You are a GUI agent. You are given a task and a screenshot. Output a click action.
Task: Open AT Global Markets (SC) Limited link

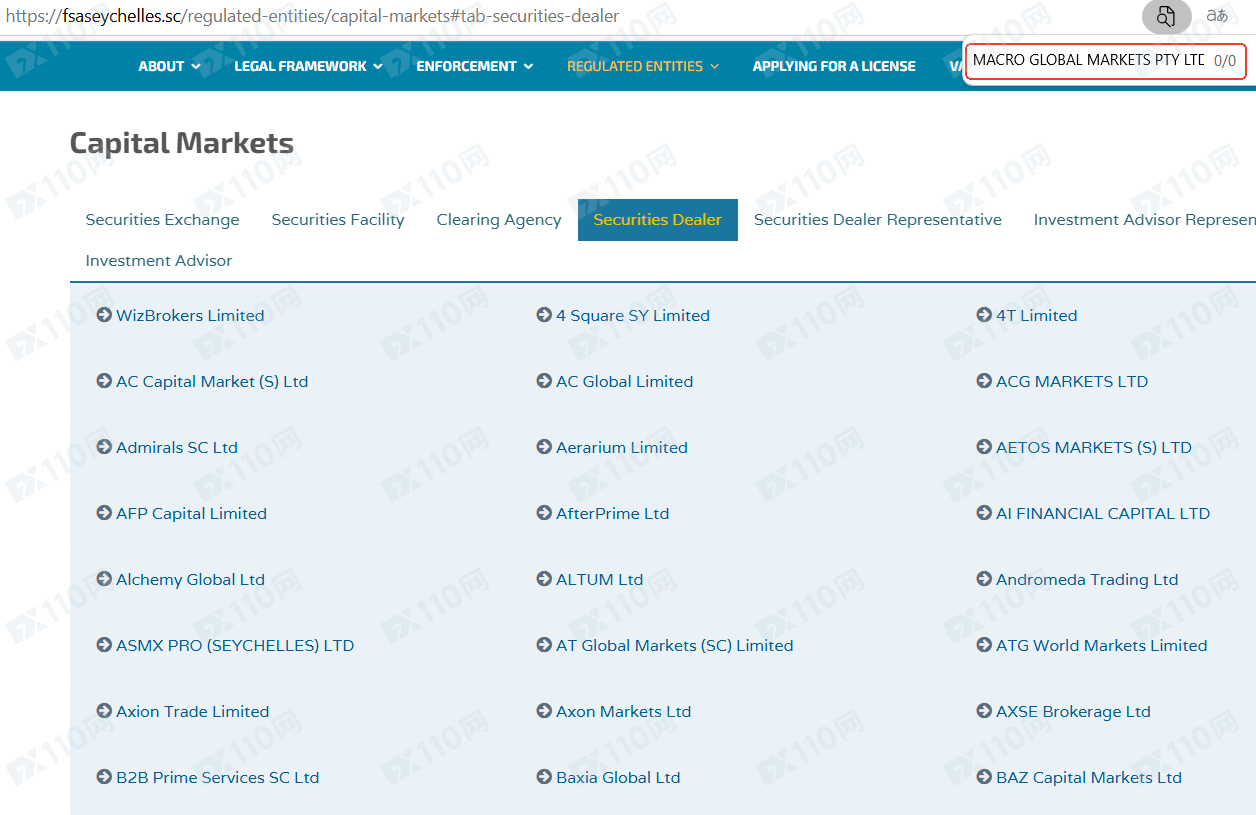[x=674, y=645]
